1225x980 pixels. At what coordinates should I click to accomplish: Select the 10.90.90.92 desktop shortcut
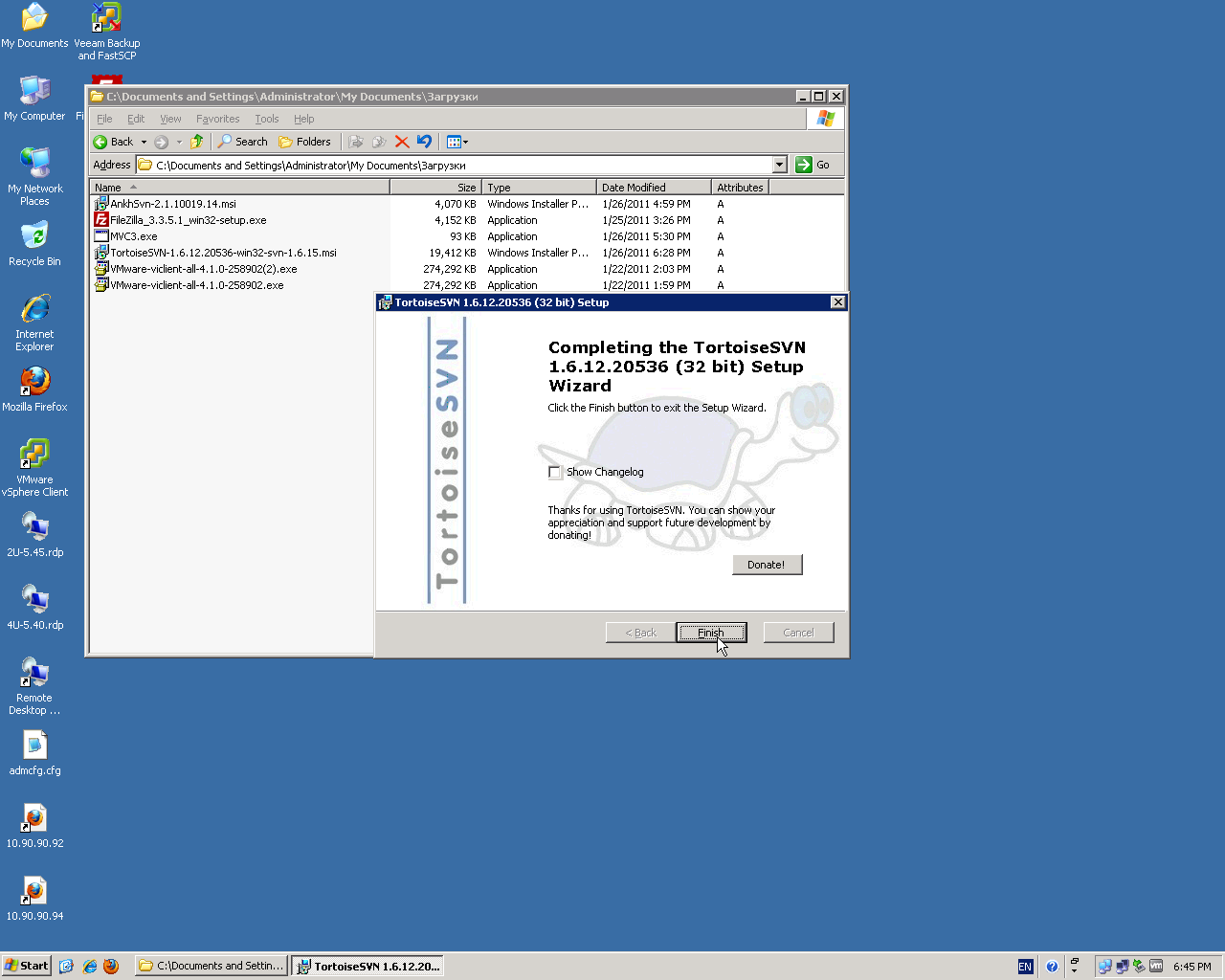34,827
